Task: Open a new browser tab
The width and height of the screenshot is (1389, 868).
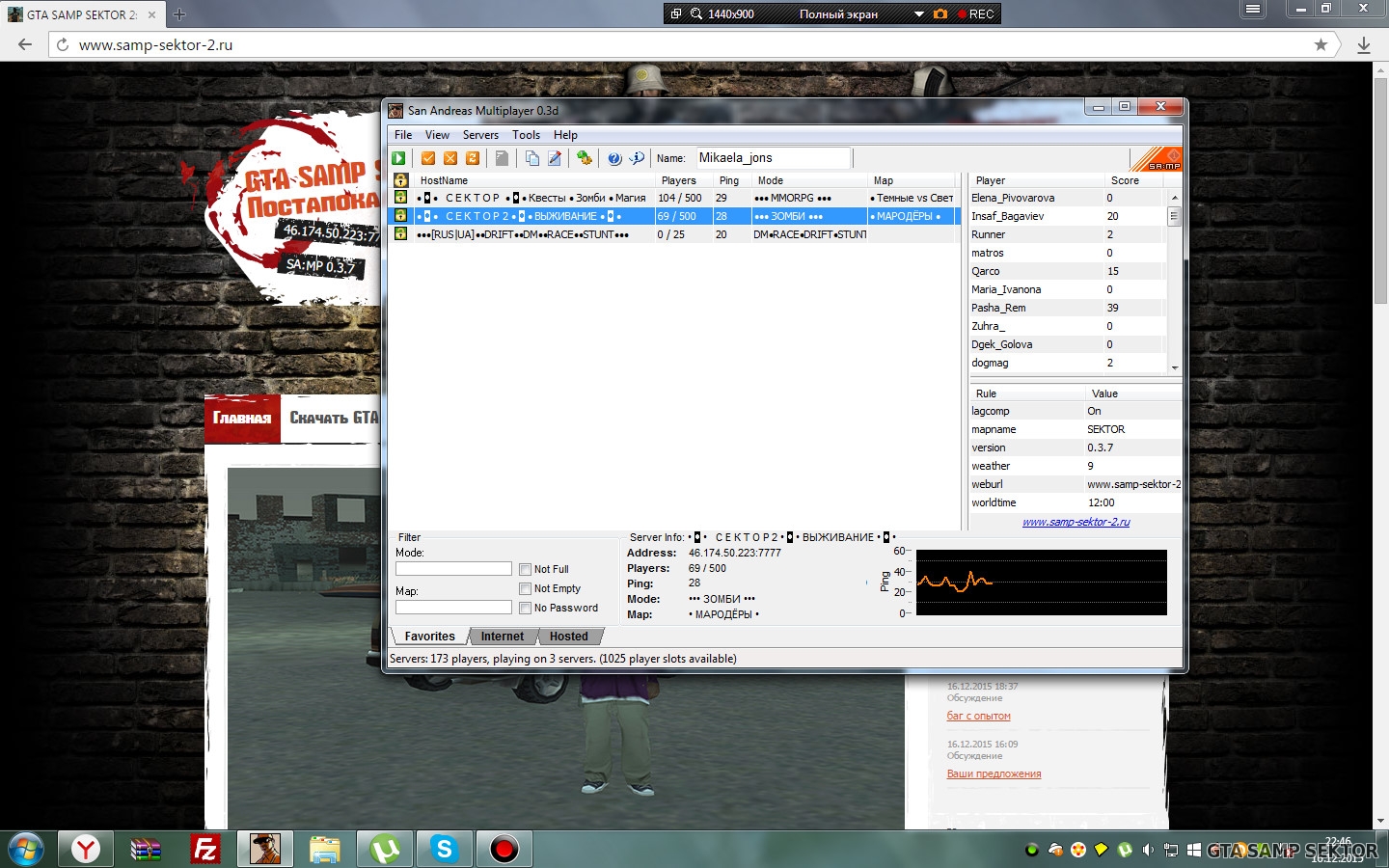Action: (x=179, y=14)
